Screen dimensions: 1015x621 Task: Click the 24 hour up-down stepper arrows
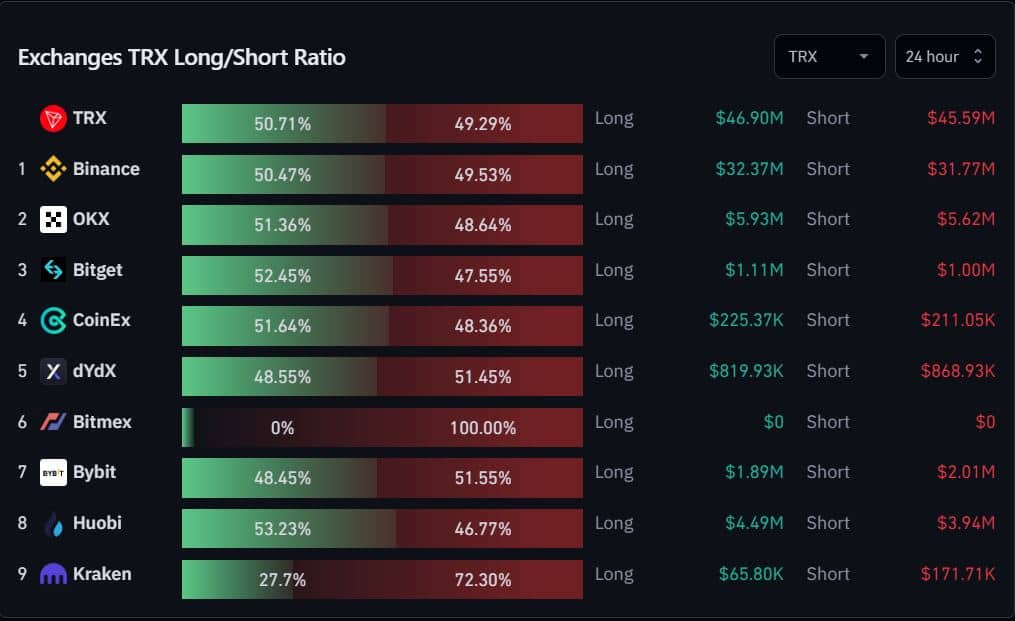pyautogui.click(x=977, y=56)
